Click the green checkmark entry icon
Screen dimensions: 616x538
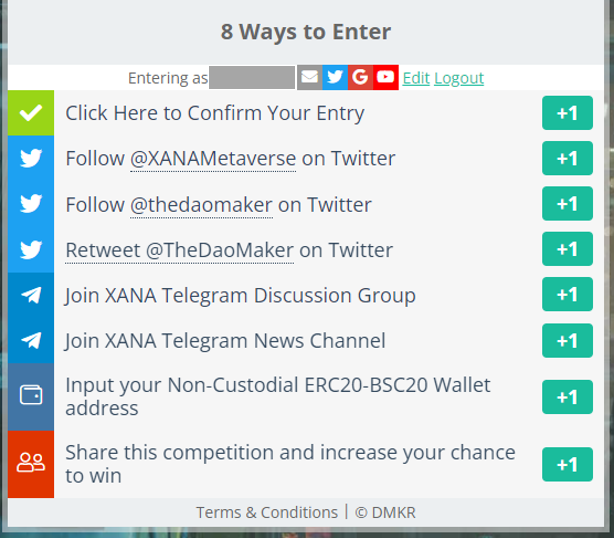click(31, 113)
